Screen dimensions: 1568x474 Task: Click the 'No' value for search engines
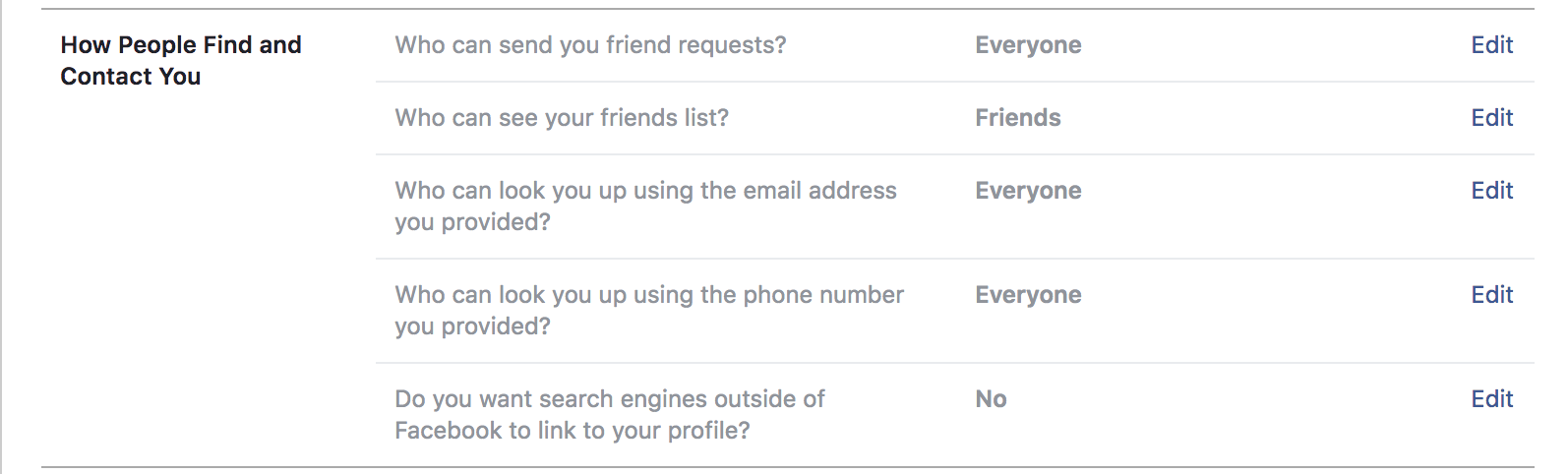tap(991, 399)
